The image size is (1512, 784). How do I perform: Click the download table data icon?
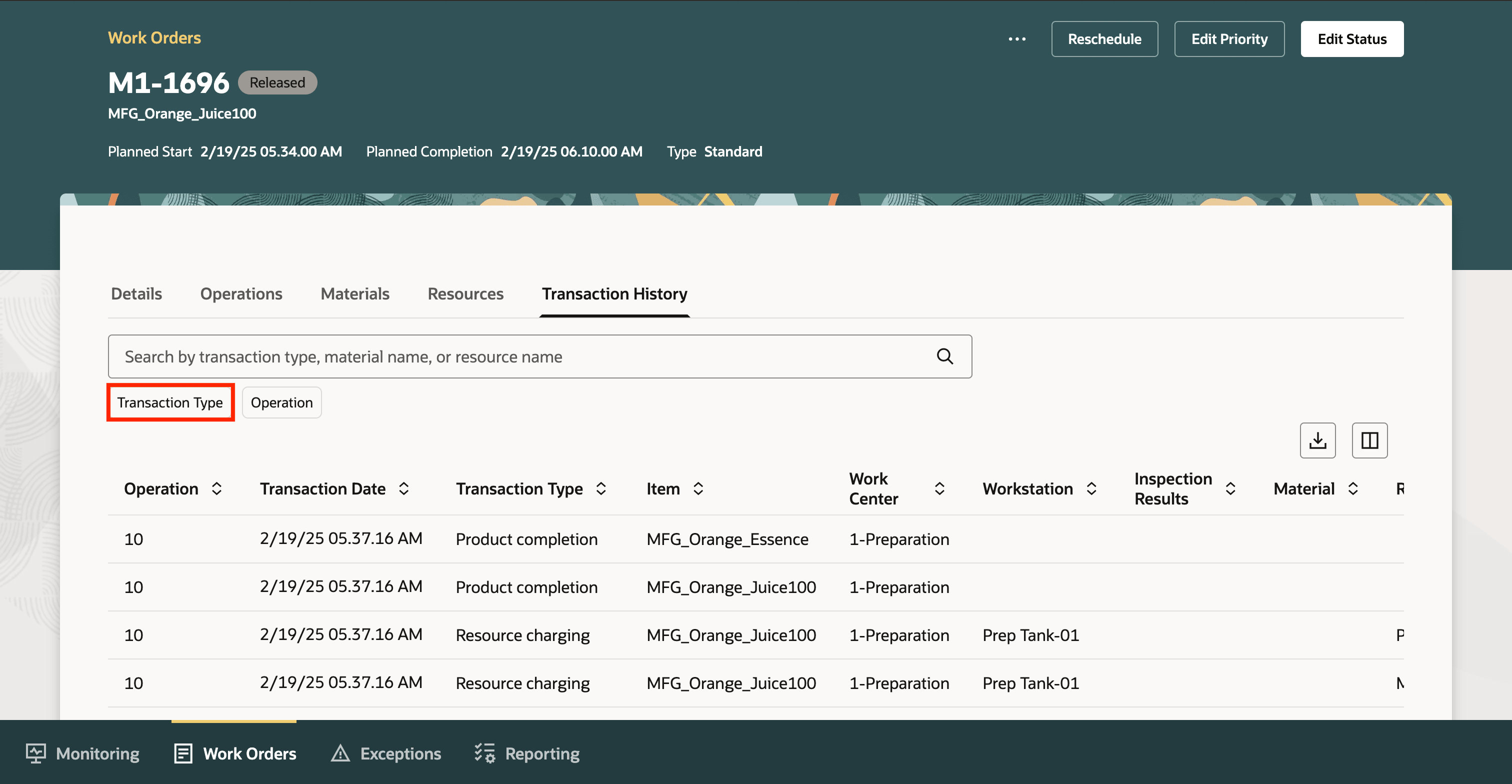click(x=1317, y=440)
